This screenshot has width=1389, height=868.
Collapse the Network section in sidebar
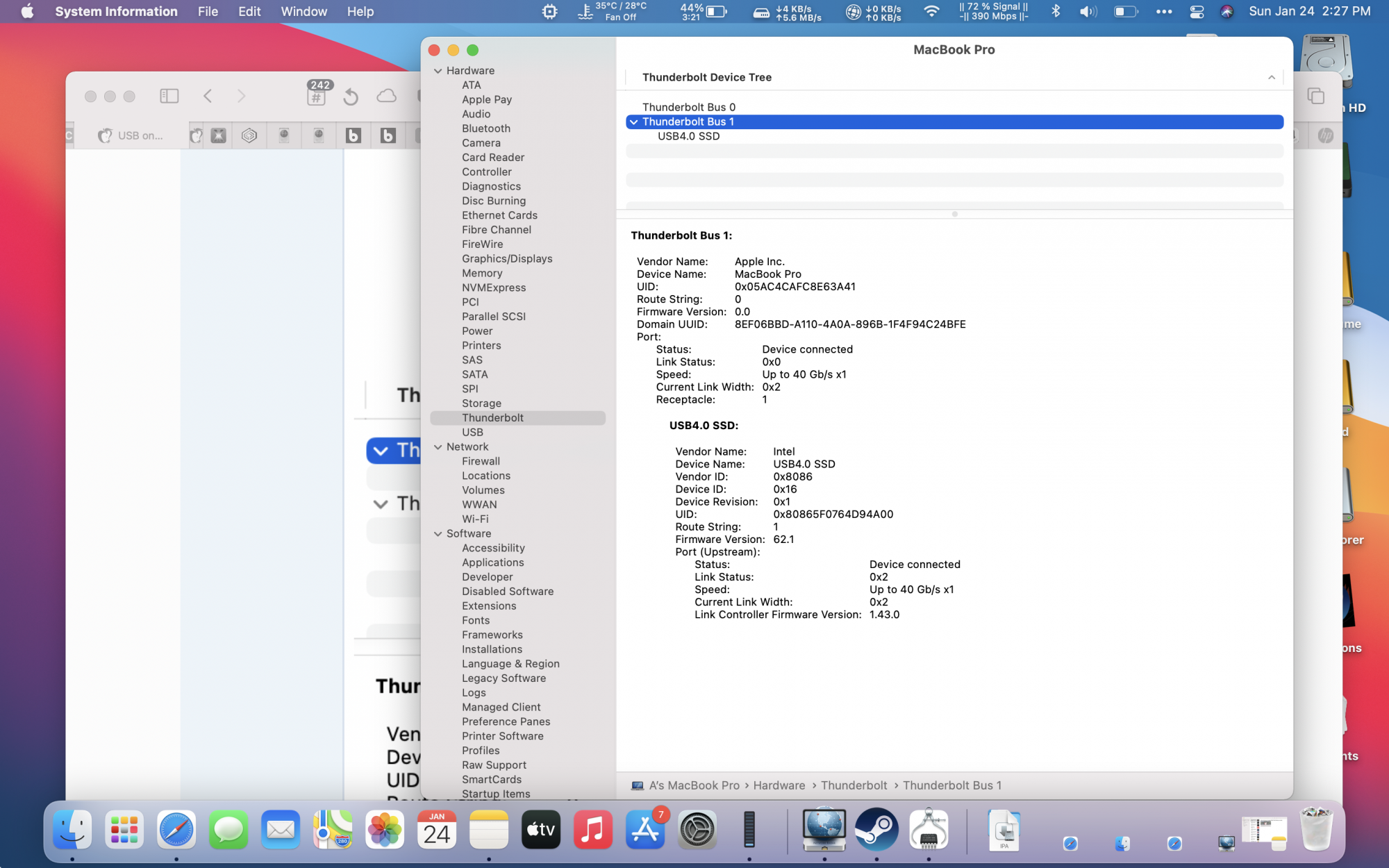point(438,447)
